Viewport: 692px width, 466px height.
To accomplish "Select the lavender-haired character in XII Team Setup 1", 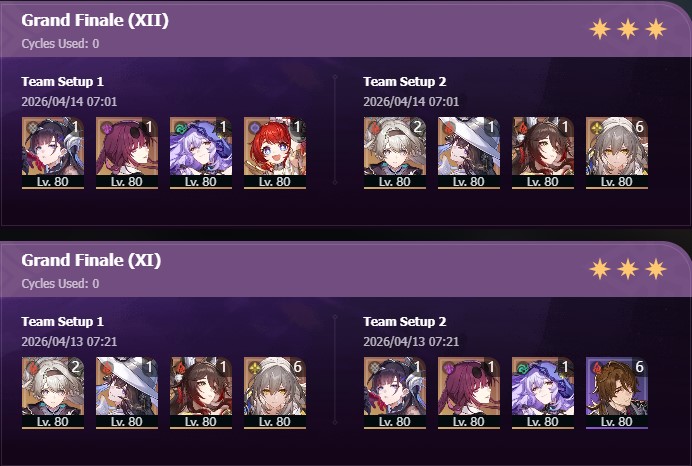I will (201, 153).
